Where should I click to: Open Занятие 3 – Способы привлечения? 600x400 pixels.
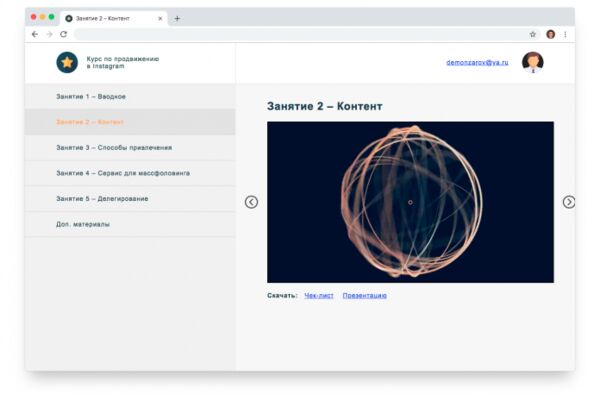130,148
